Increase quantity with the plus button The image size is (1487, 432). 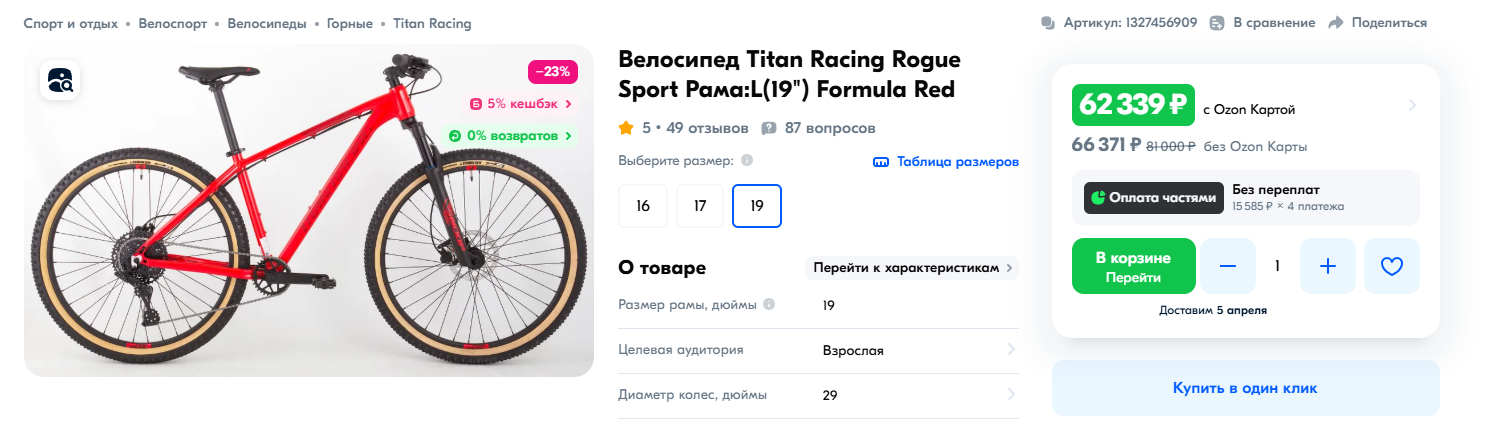point(1327,266)
